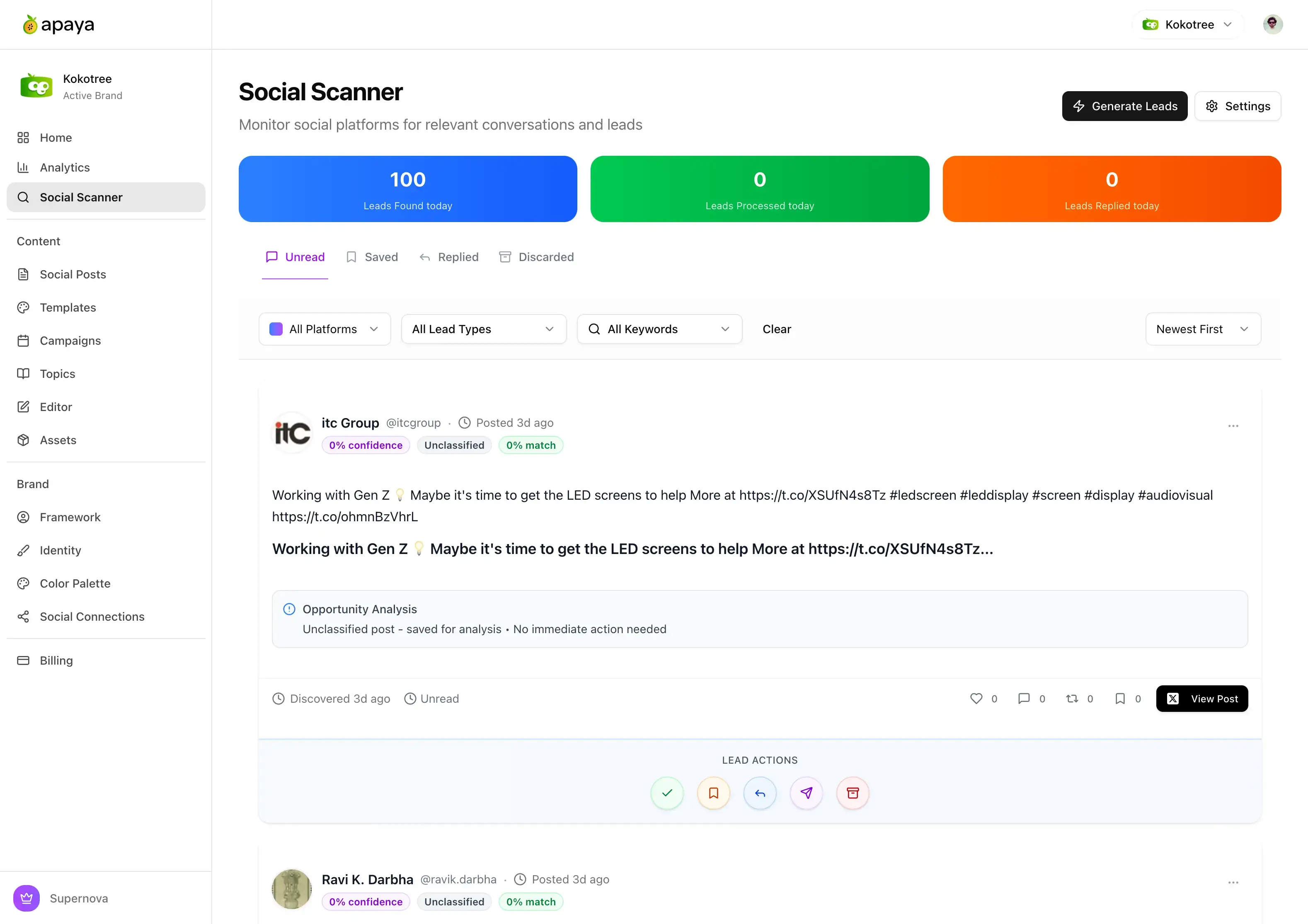
Task: Open the All Platforms filter dropdown
Action: (324, 329)
